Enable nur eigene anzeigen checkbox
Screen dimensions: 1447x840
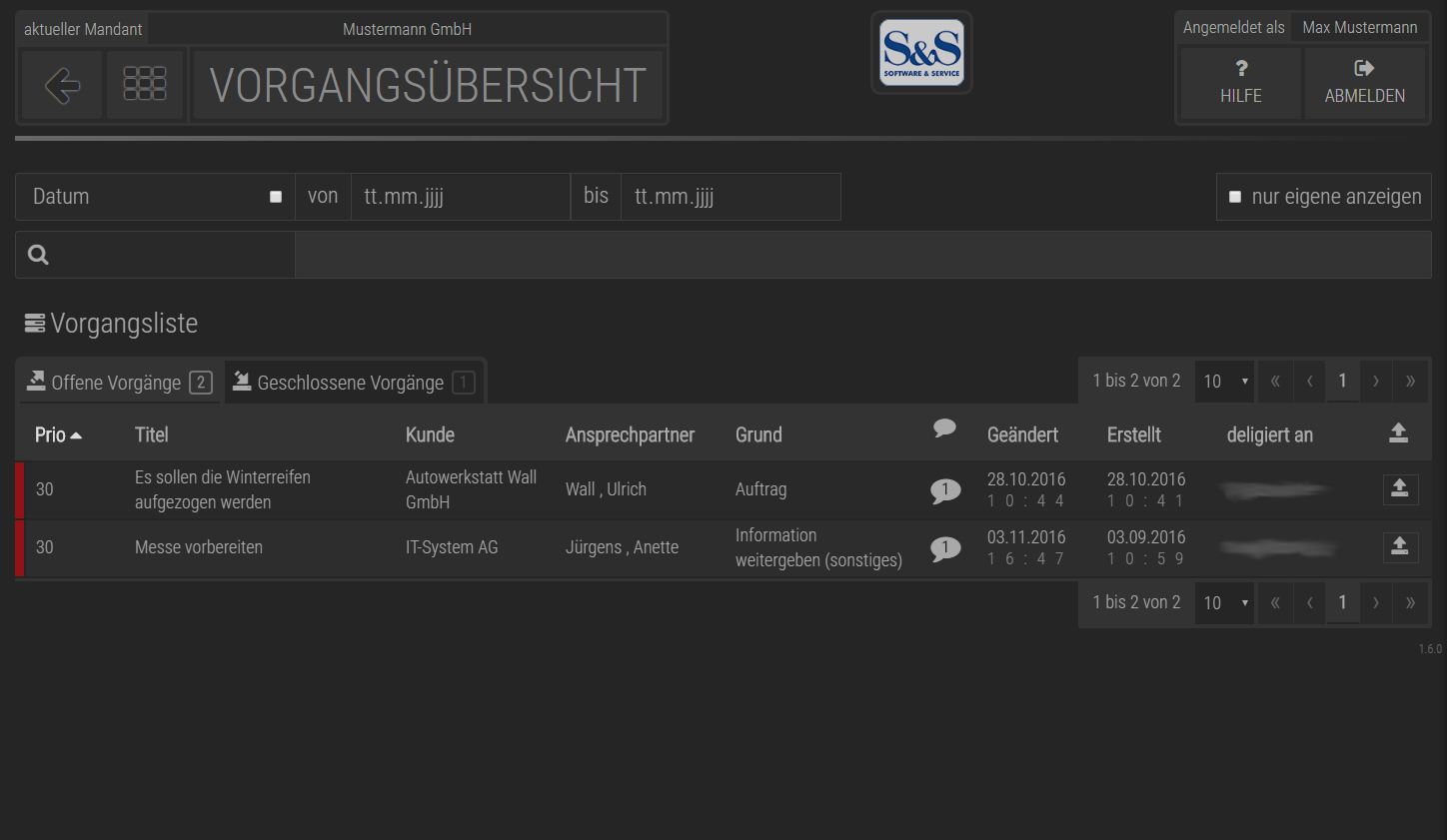(1235, 197)
